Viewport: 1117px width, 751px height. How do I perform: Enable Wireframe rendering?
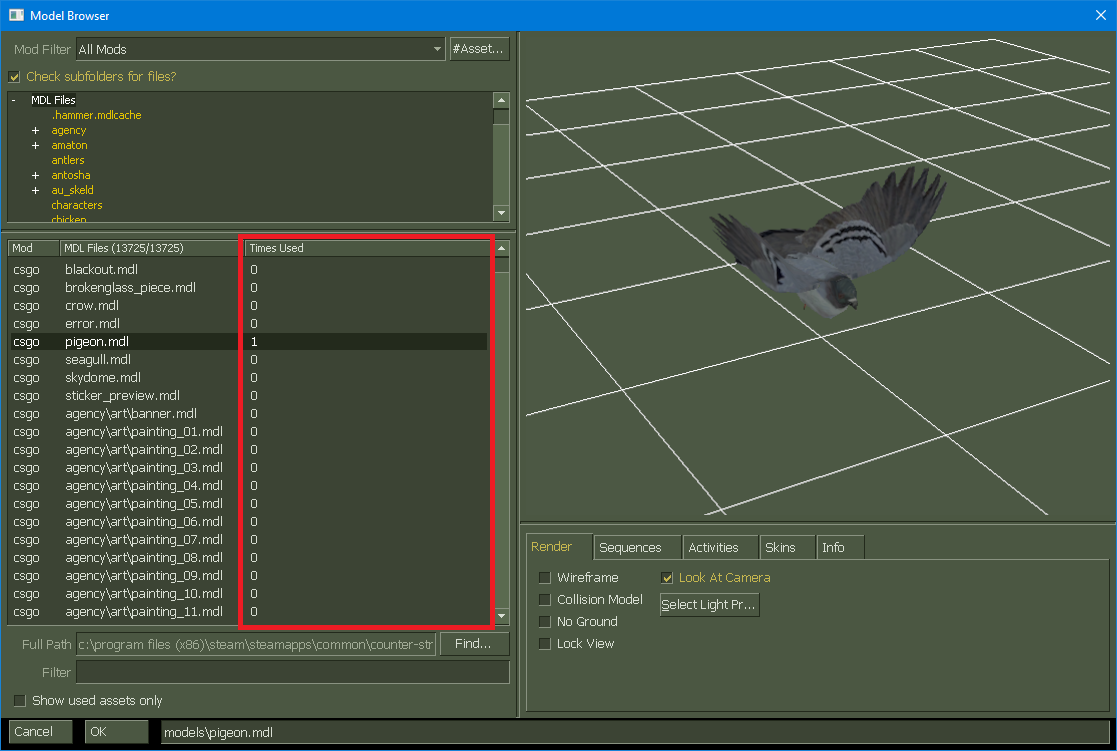click(x=544, y=577)
